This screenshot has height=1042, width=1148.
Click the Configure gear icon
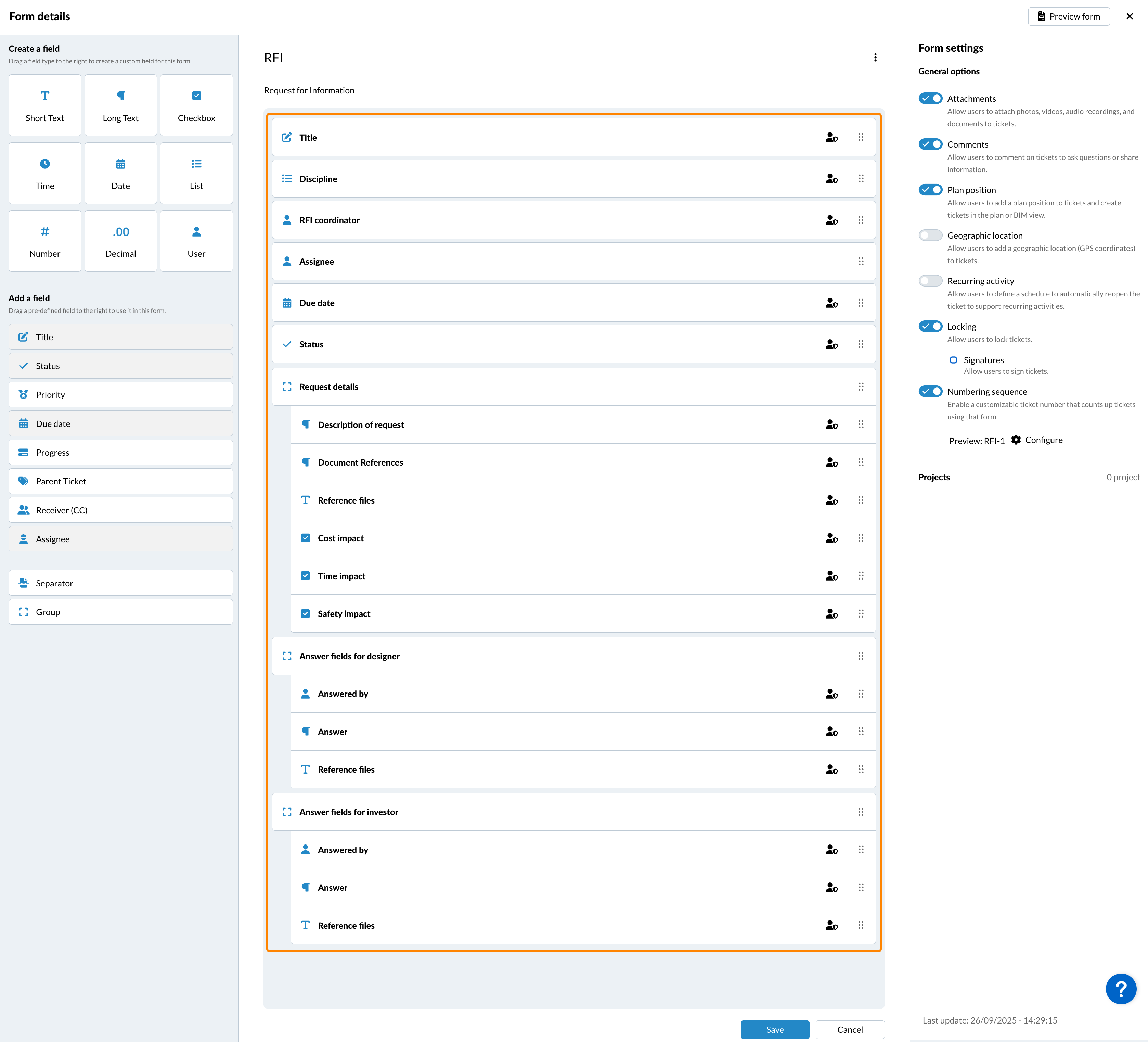tap(1016, 440)
